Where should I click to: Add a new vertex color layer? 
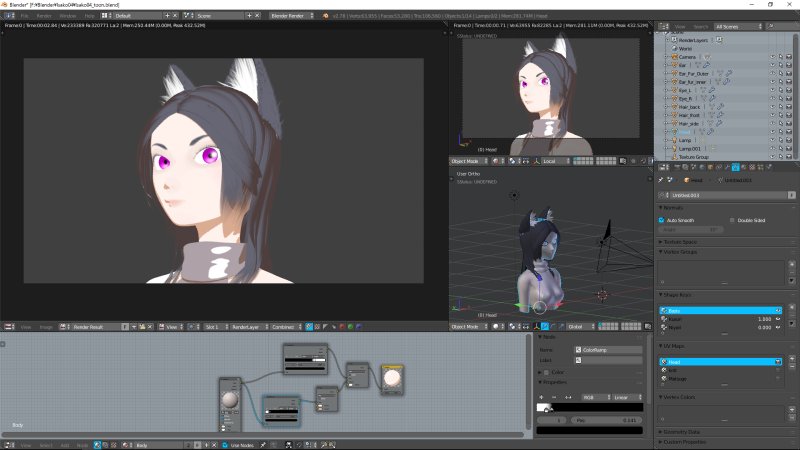click(792, 409)
